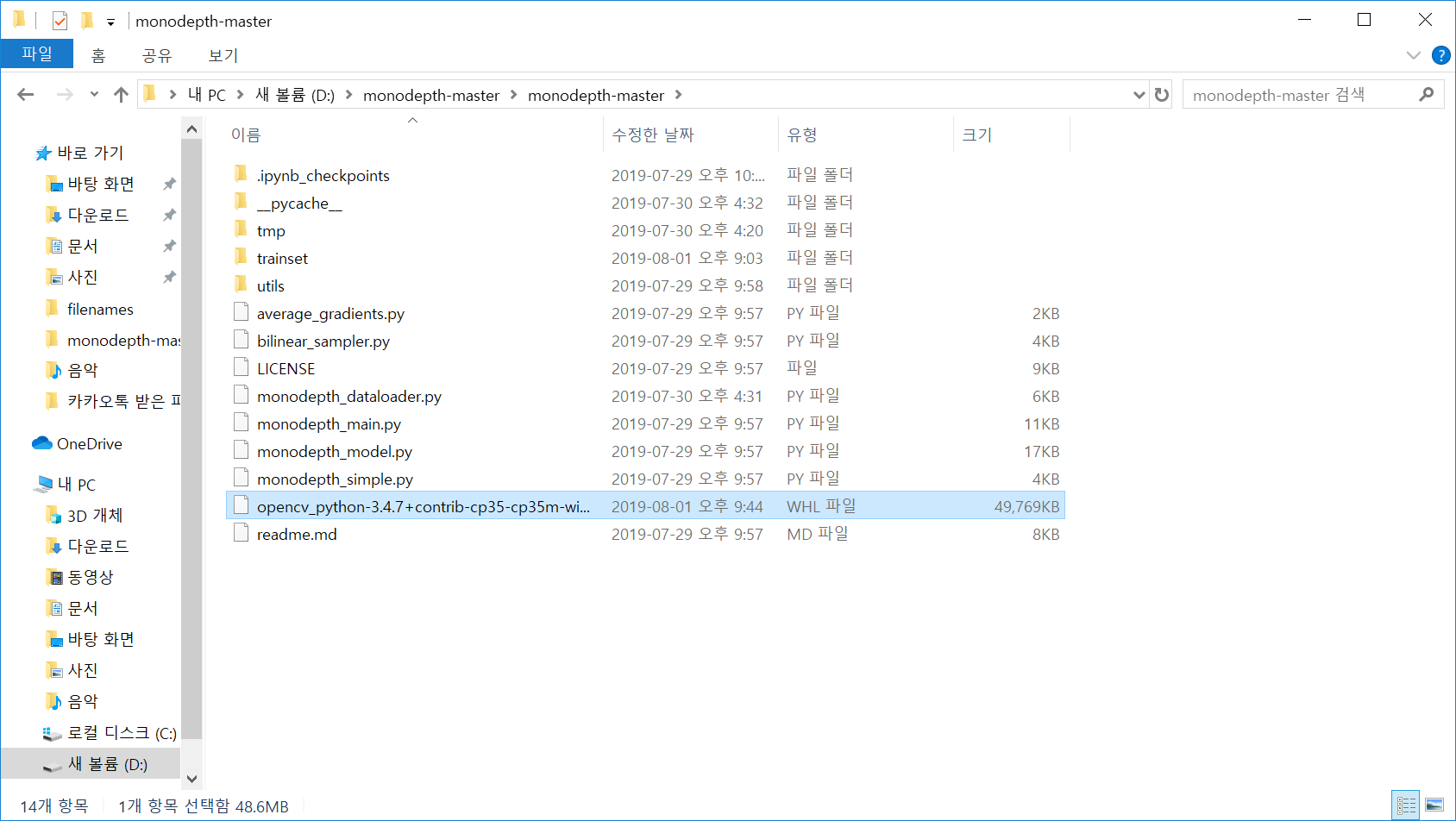Click 내 PC in the address breadcrumb
This screenshot has width=1456, height=821.
point(207,95)
